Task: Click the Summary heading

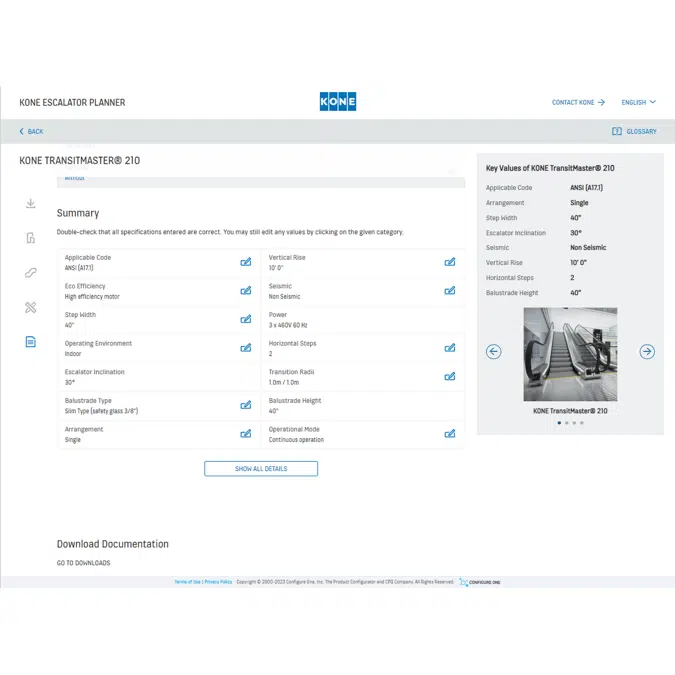Action: click(x=78, y=214)
